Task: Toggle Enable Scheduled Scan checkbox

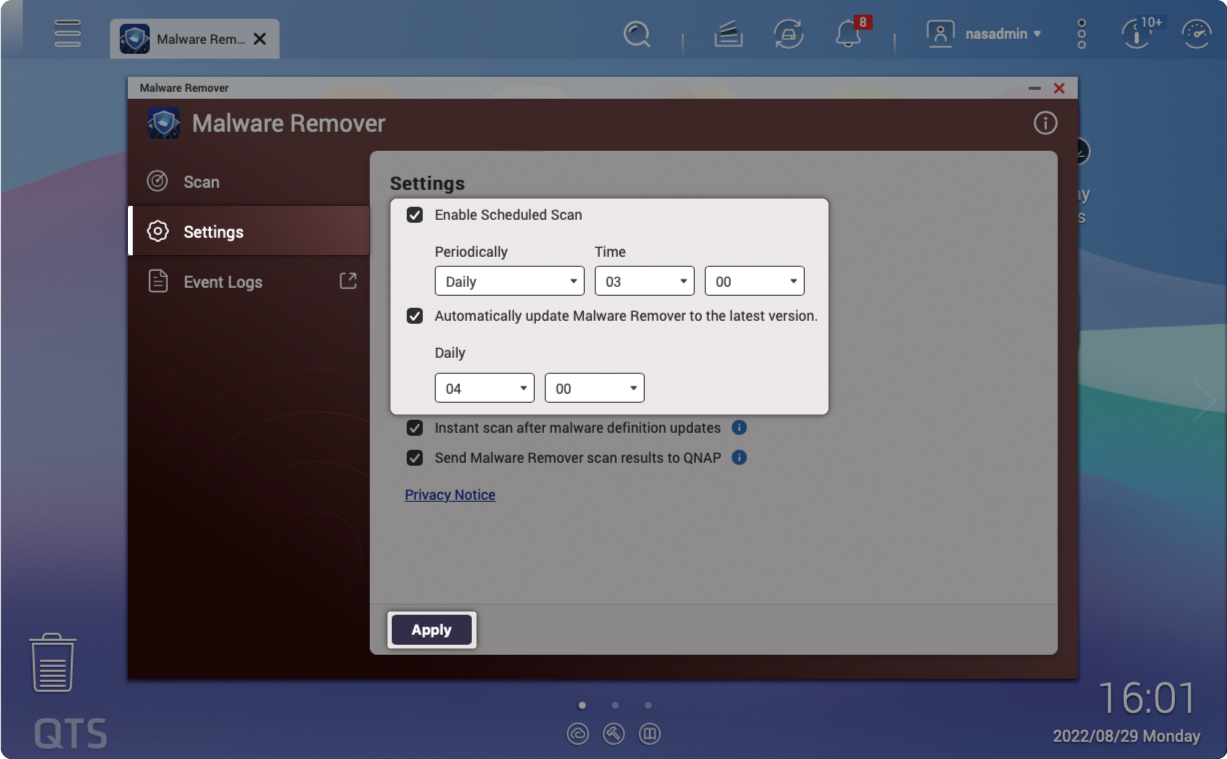Action: 414,215
